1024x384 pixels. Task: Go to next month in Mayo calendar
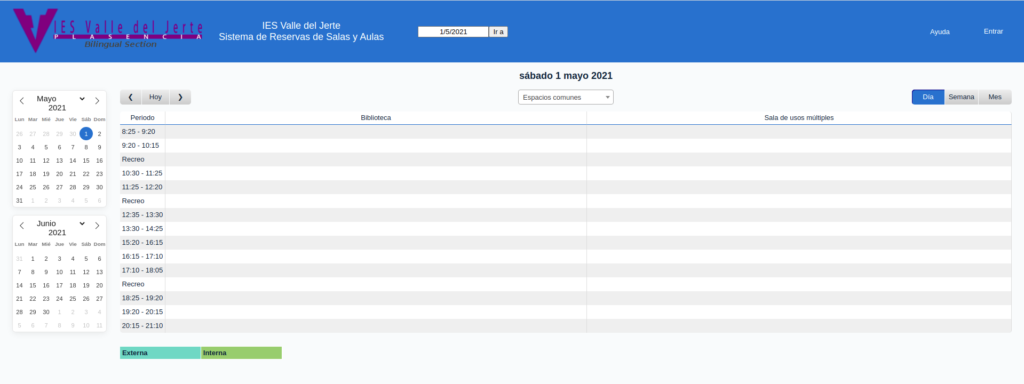97,101
